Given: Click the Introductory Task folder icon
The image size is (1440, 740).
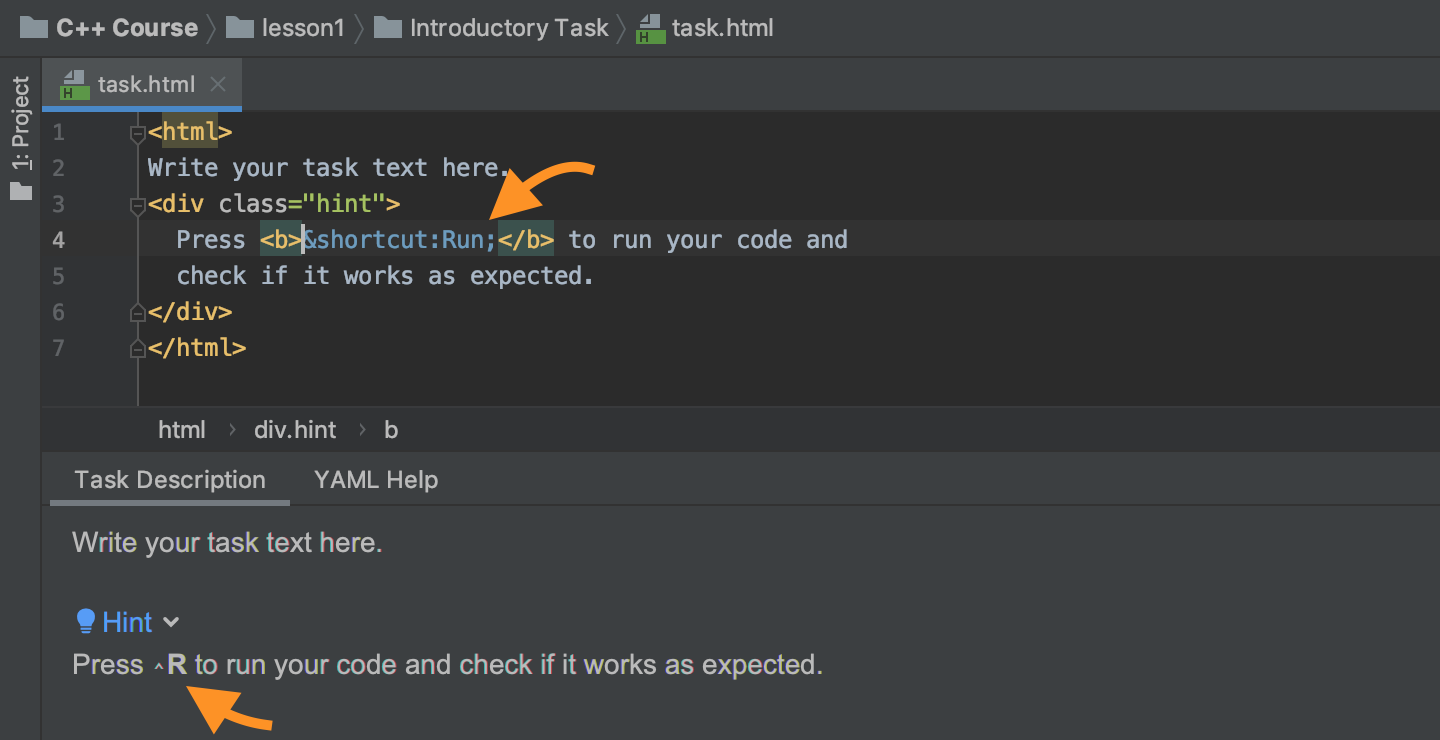Looking at the screenshot, I should [x=388, y=28].
